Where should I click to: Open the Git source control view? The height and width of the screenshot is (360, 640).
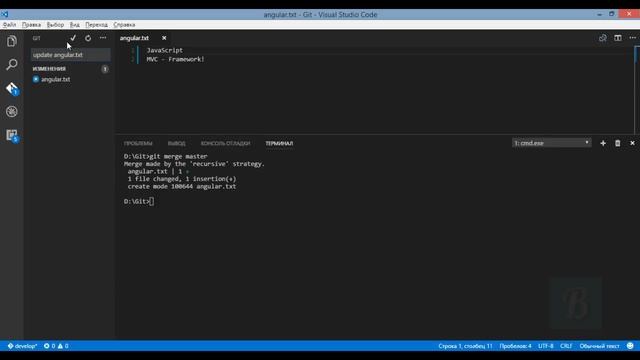pos(12,88)
